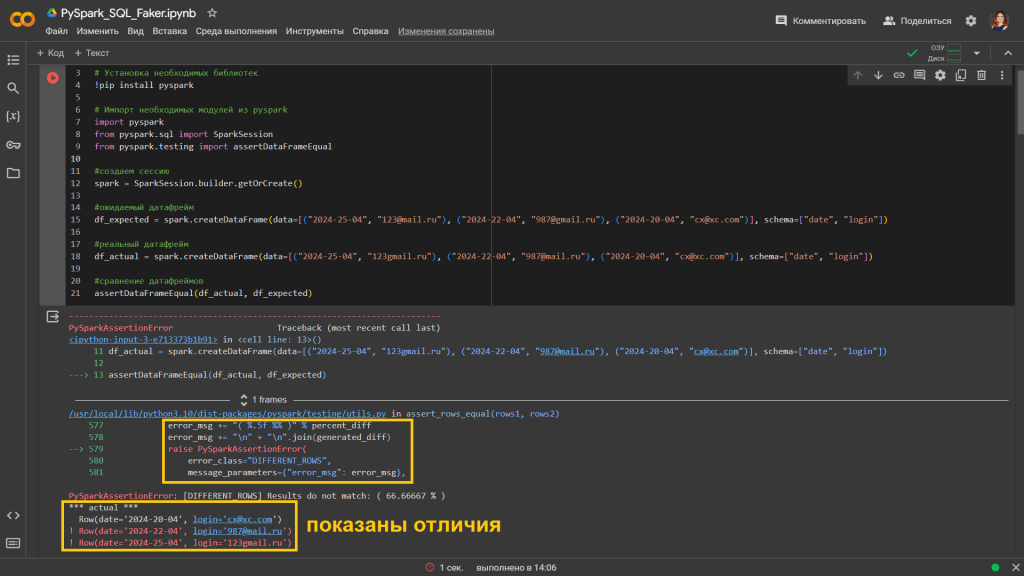Add a new text cell with Текст

[91, 53]
